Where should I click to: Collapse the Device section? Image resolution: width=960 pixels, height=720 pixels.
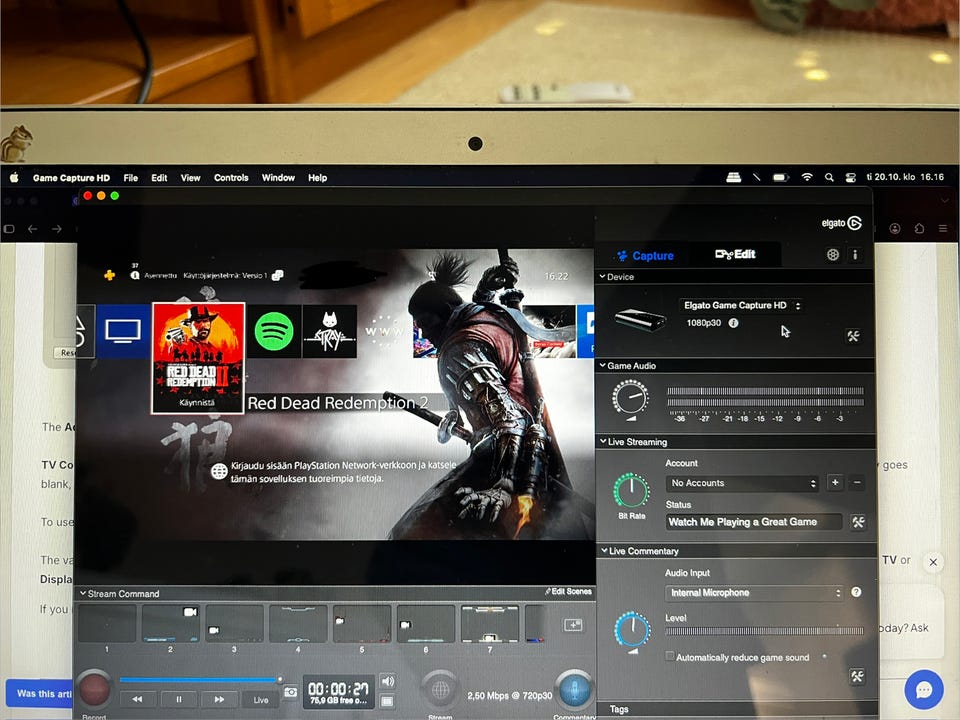click(x=602, y=277)
